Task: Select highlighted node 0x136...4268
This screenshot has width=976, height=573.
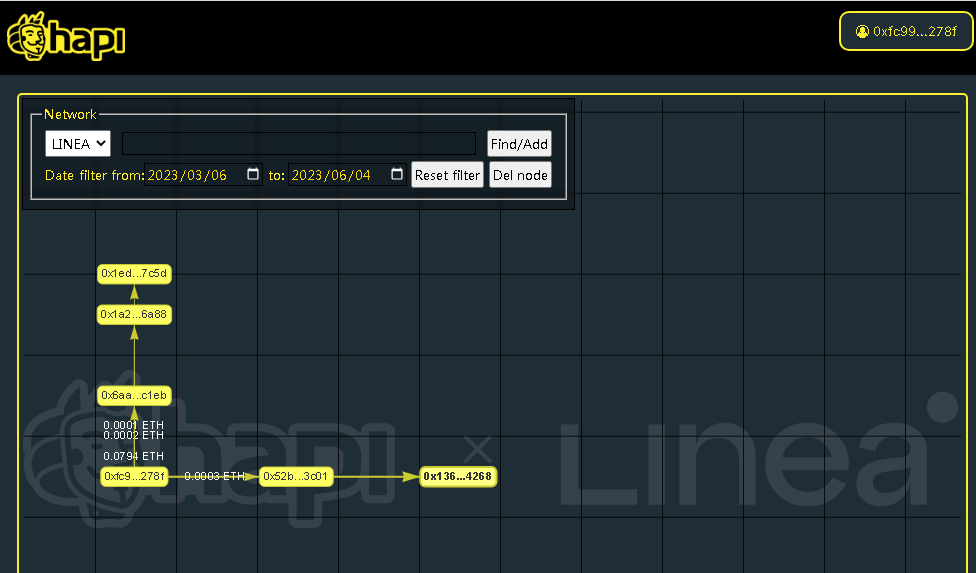Action: [458, 477]
